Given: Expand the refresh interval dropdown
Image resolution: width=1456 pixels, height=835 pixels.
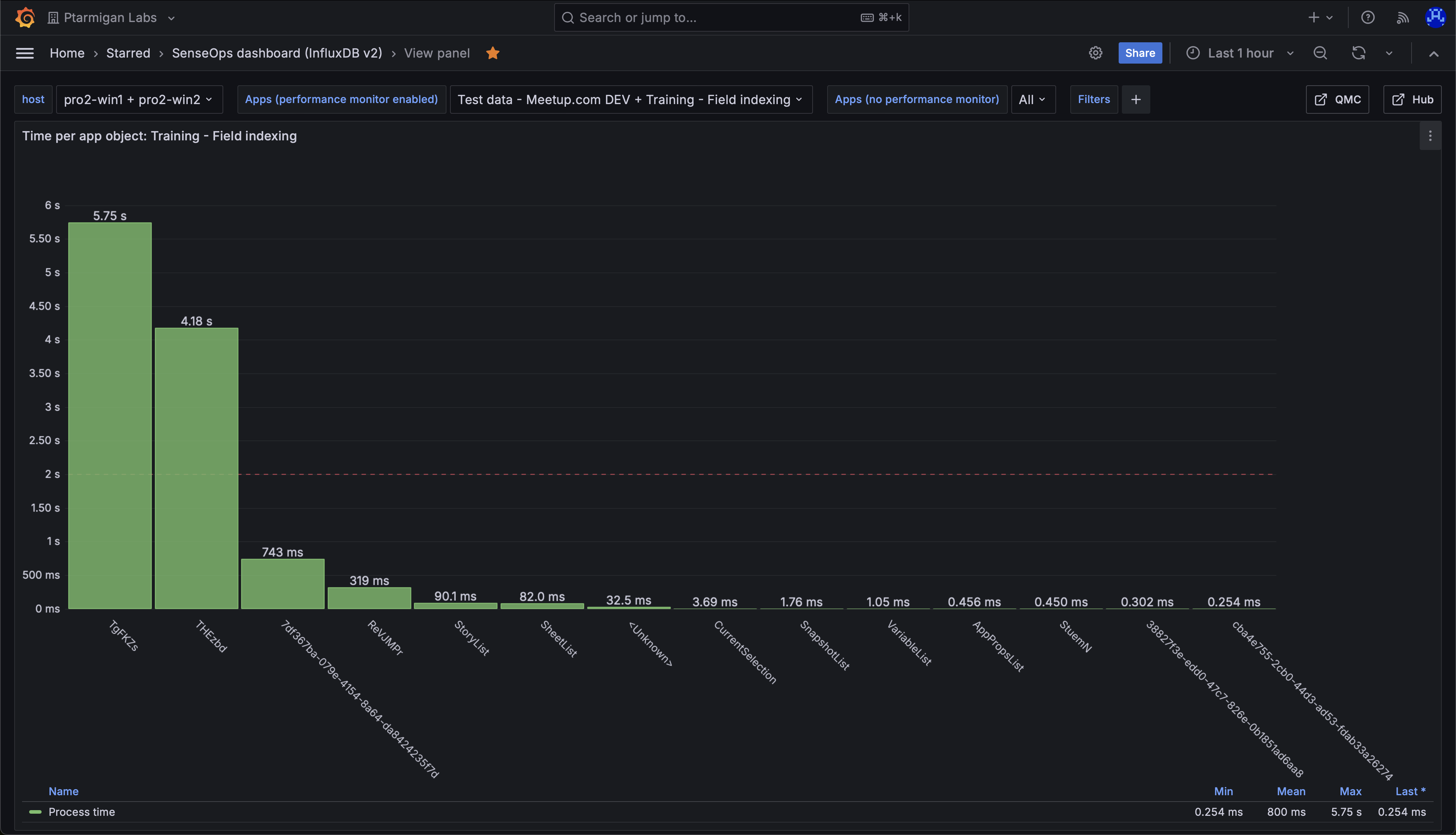Looking at the screenshot, I should 1389,53.
